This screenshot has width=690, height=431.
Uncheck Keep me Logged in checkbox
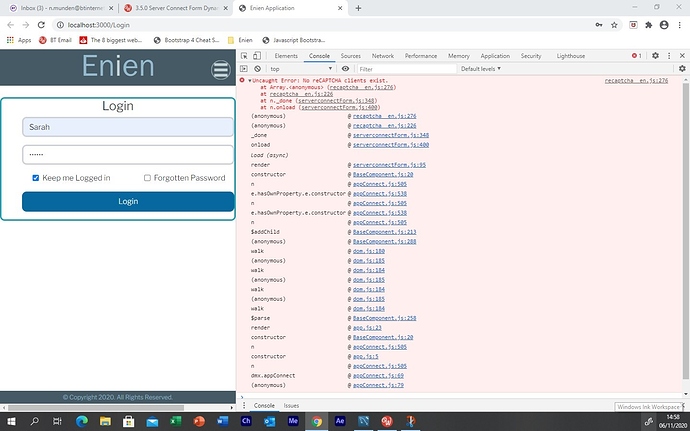[x=36, y=178]
